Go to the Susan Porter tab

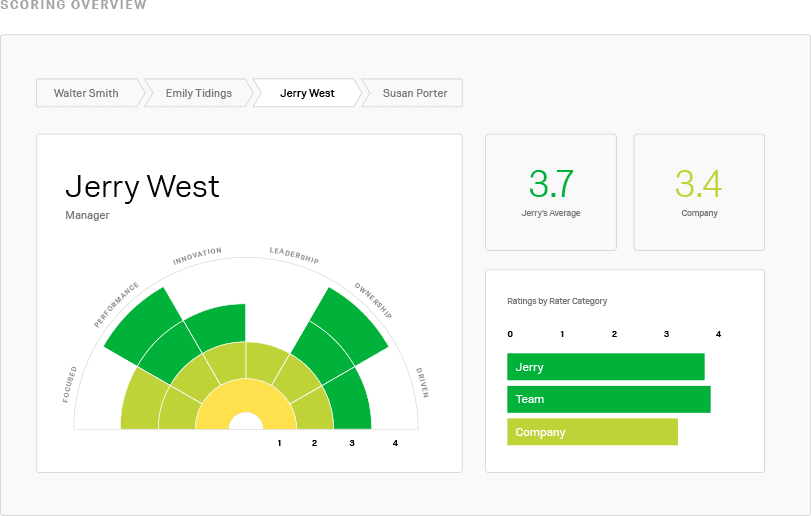[414, 93]
